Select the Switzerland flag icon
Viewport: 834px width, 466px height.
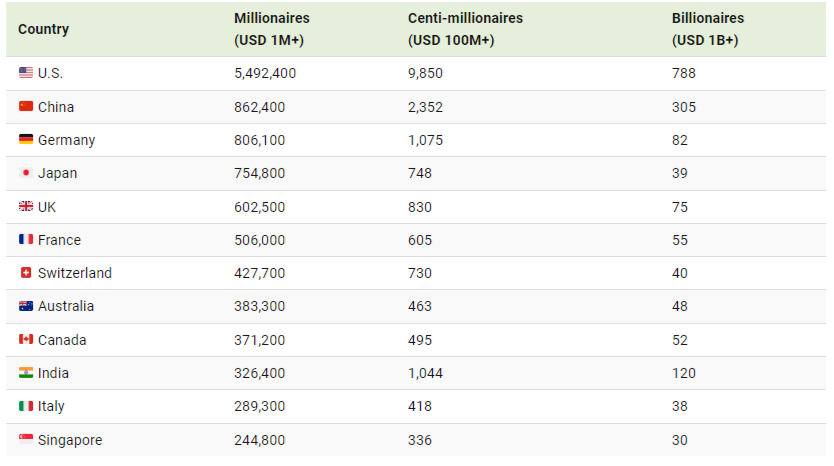(x=26, y=272)
